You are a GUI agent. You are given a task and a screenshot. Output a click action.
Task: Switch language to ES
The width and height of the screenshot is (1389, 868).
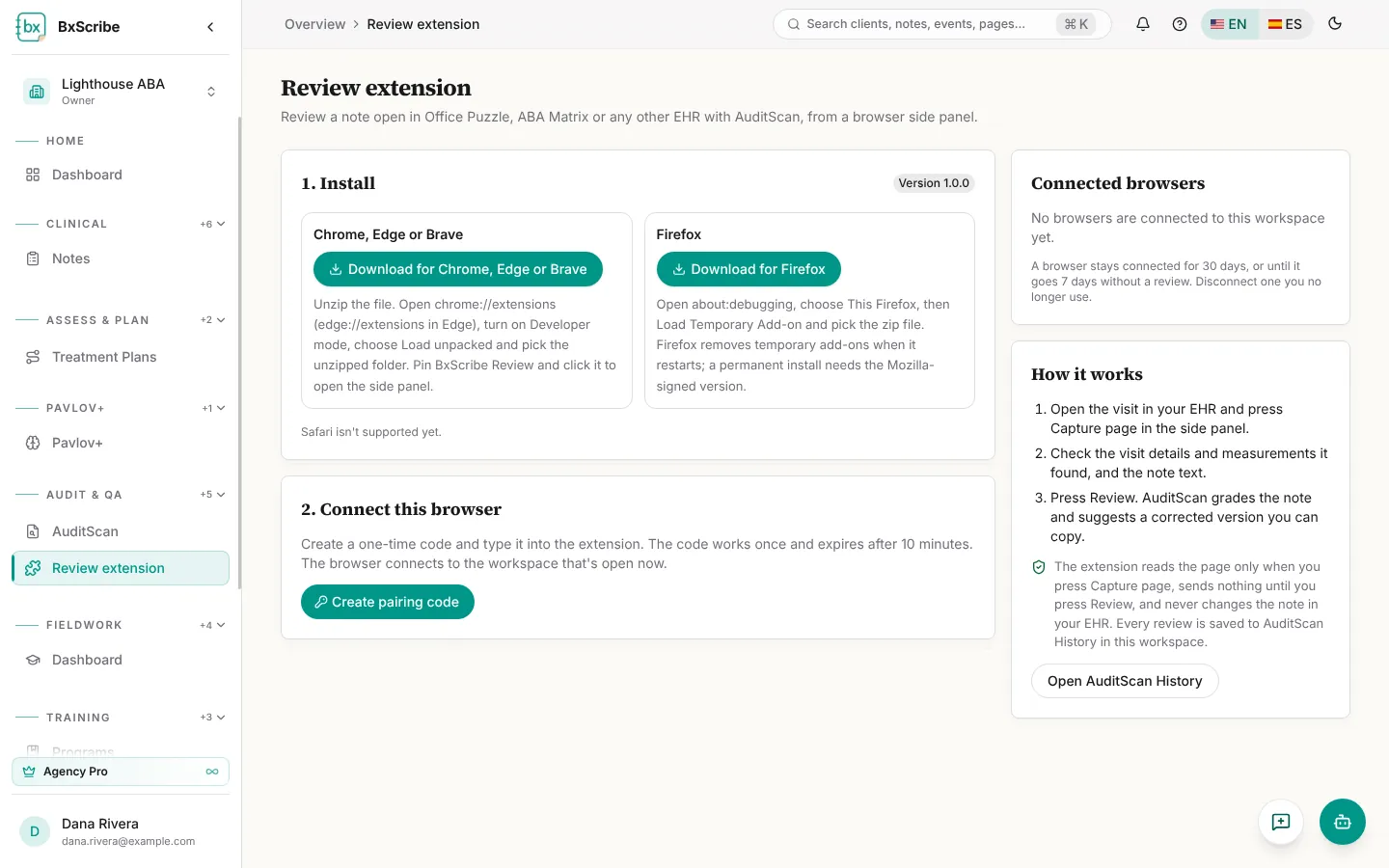(1285, 24)
